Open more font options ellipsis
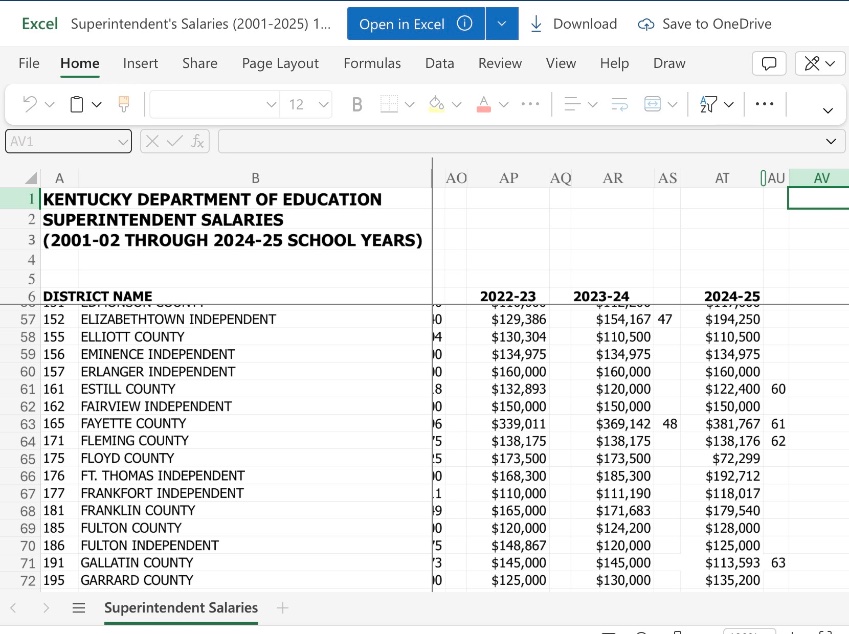The image size is (849, 634). click(530, 104)
